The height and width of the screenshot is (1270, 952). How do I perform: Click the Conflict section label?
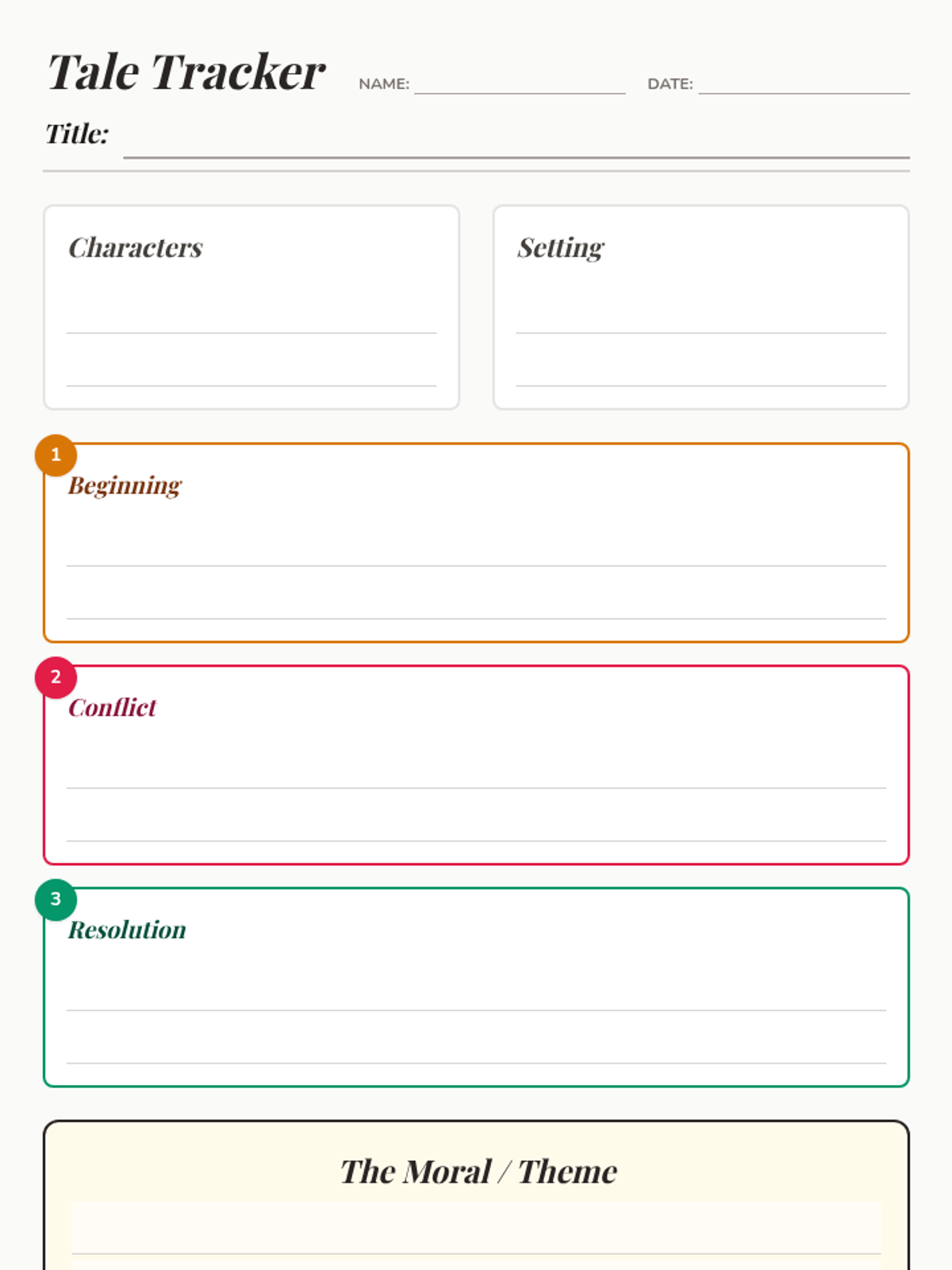112,707
